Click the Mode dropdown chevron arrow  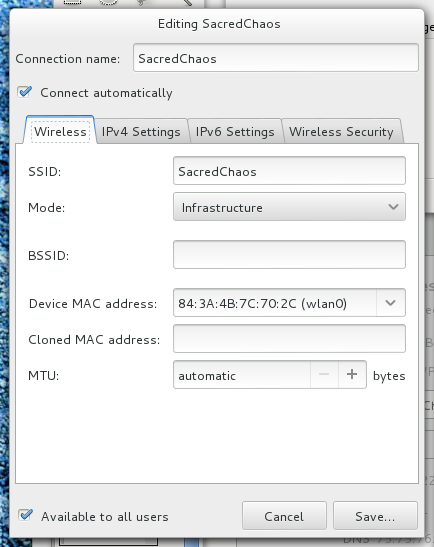pos(393,207)
